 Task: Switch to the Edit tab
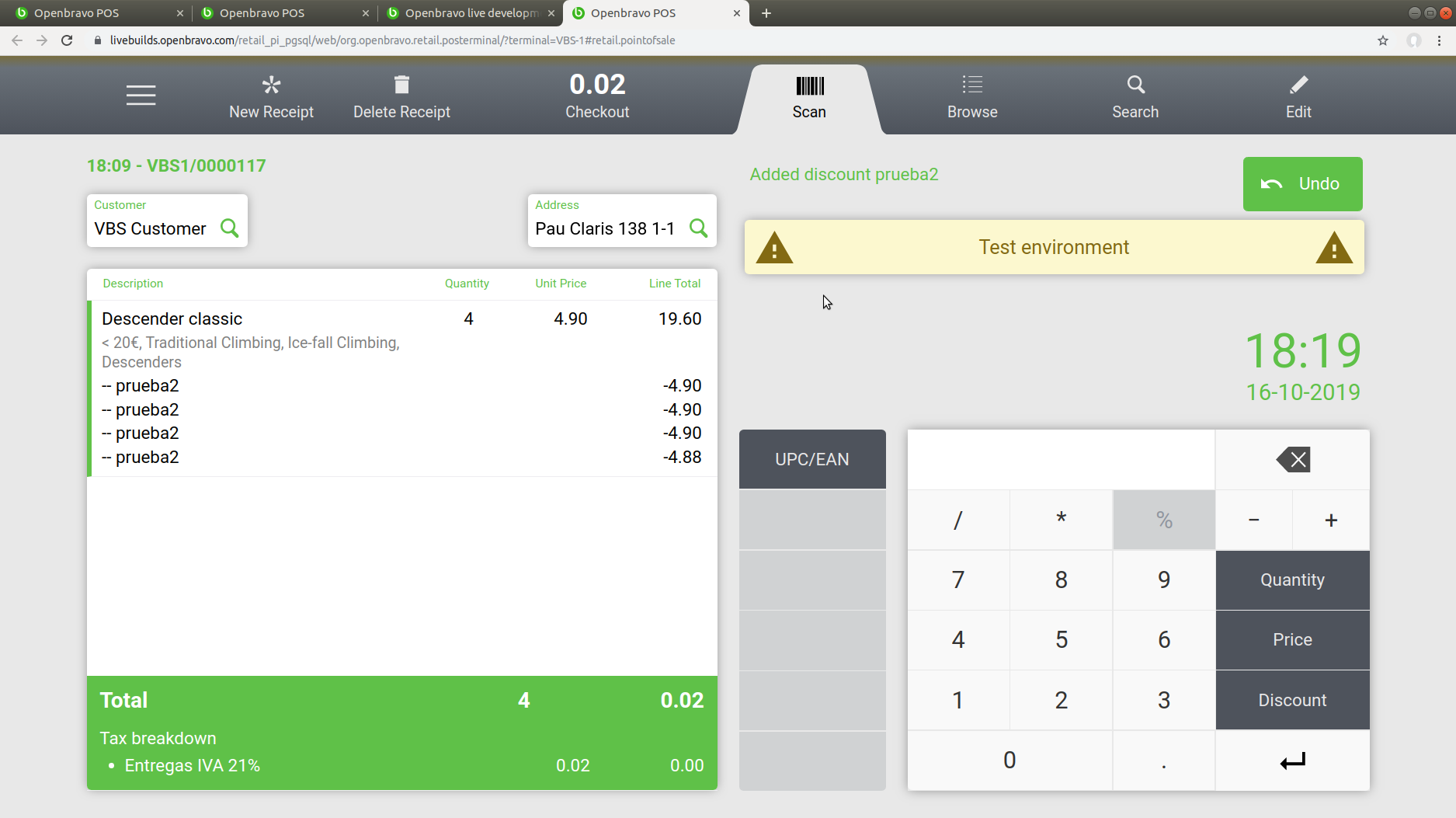[x=1298, y=98]
